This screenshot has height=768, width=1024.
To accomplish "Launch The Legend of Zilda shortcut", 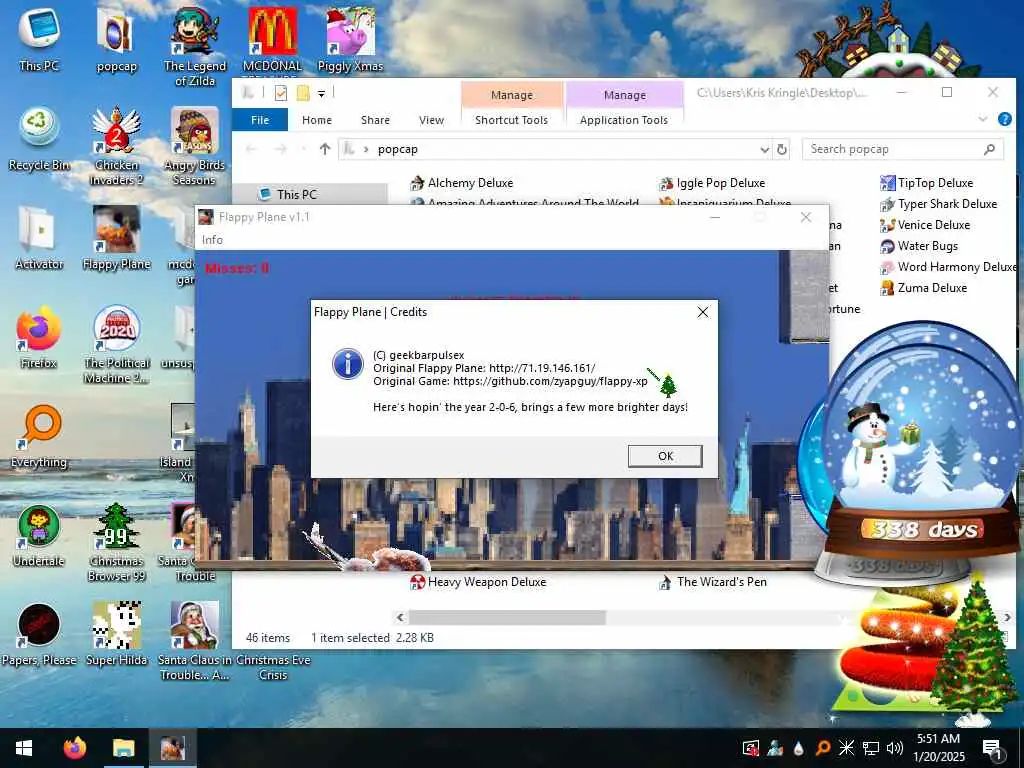I will point(195,46).
